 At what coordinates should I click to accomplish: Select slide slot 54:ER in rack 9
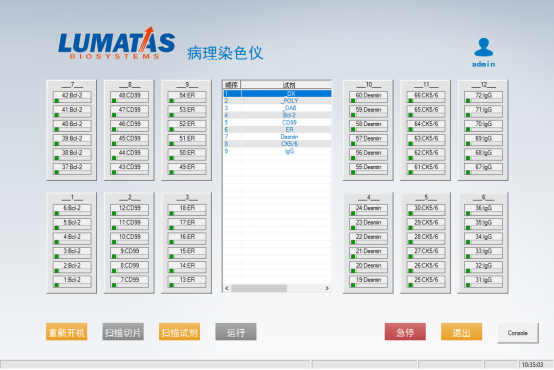[187, 96]
